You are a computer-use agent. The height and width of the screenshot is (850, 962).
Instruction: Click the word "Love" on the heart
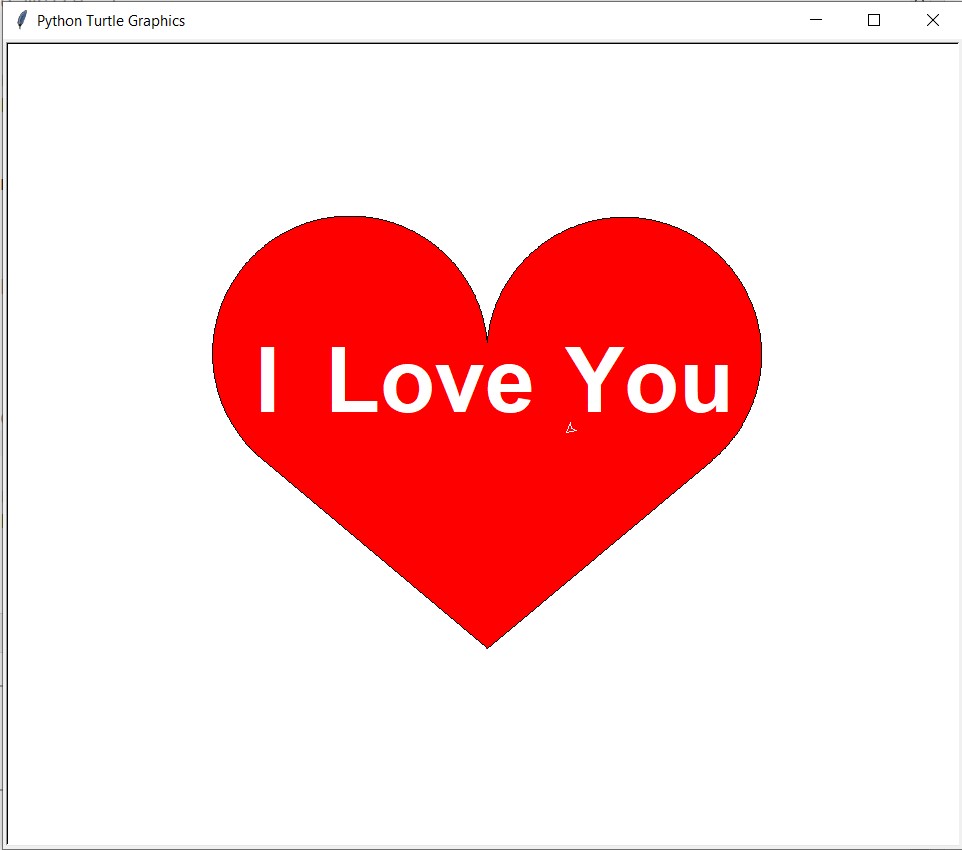pyautogui.click(x=431, y=381)
